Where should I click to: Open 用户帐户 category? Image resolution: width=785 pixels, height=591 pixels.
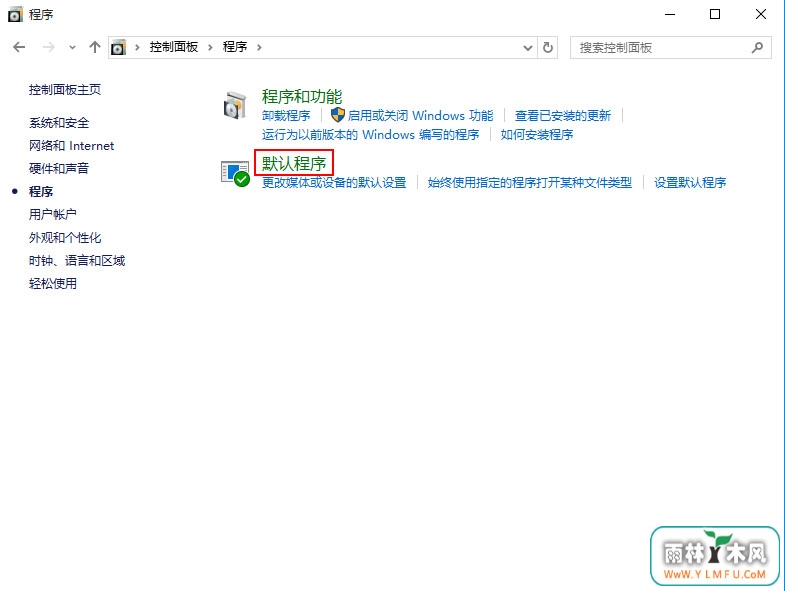click(53, 214)
